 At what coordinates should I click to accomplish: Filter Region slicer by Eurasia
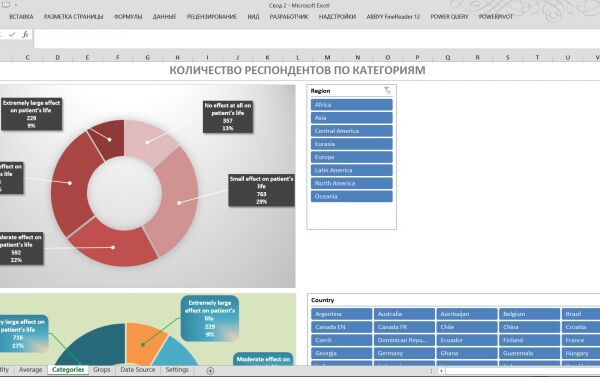point(352,144)
